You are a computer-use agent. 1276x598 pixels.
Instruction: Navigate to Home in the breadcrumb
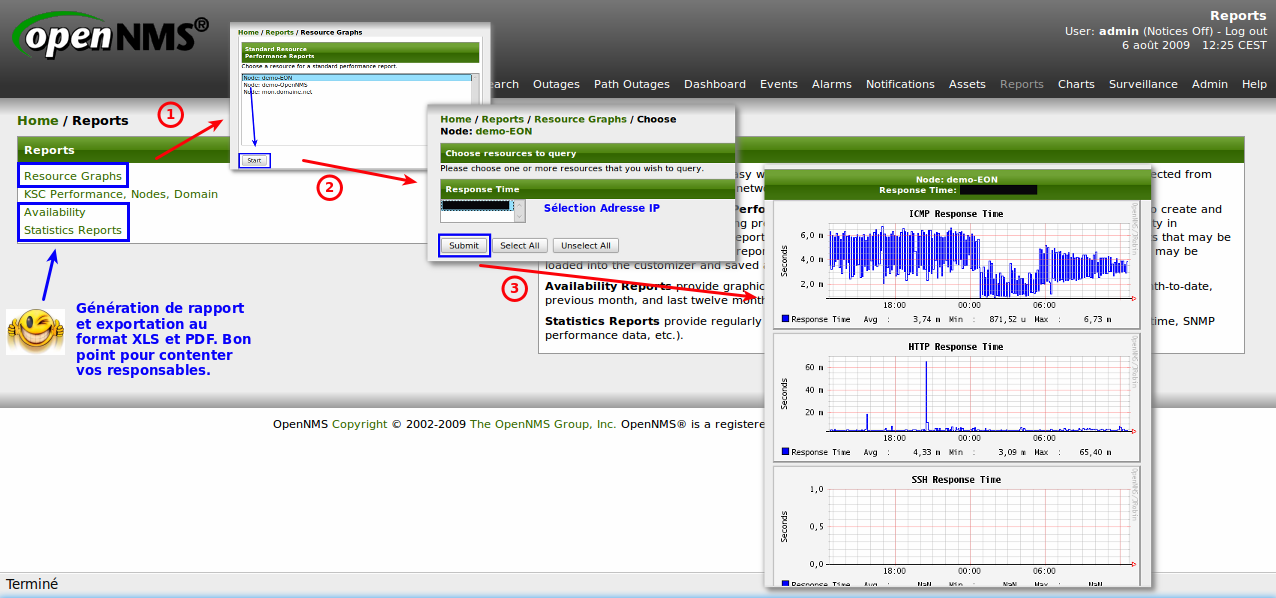point(38,121)
